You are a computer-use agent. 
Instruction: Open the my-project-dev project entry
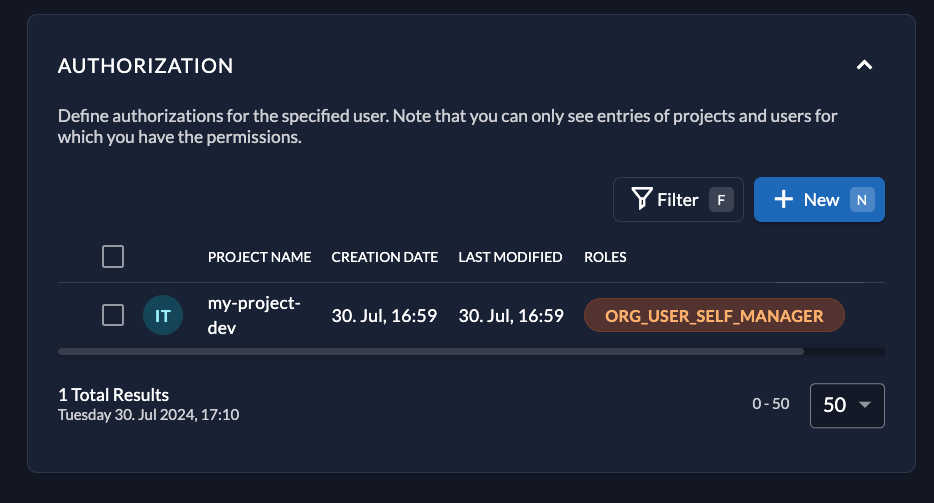click(x=254, y=315)
